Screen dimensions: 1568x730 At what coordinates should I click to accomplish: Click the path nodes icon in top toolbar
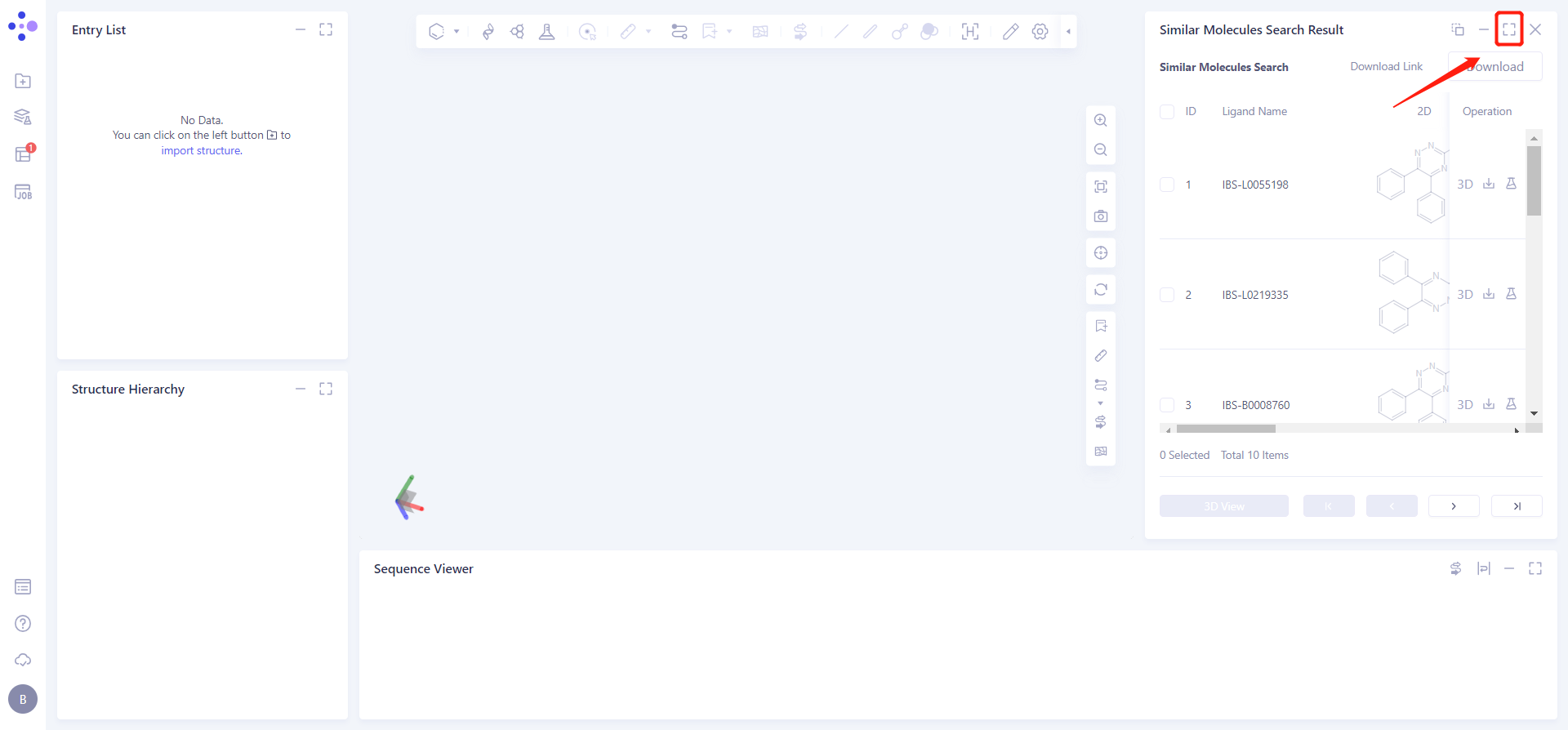[679, 32]
